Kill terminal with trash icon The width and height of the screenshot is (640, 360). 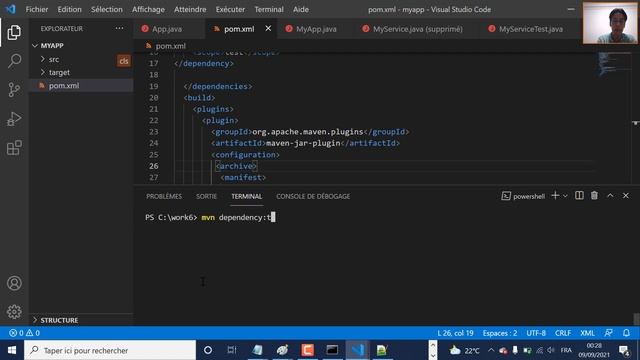pyautogui.click(x=594, y=196)
